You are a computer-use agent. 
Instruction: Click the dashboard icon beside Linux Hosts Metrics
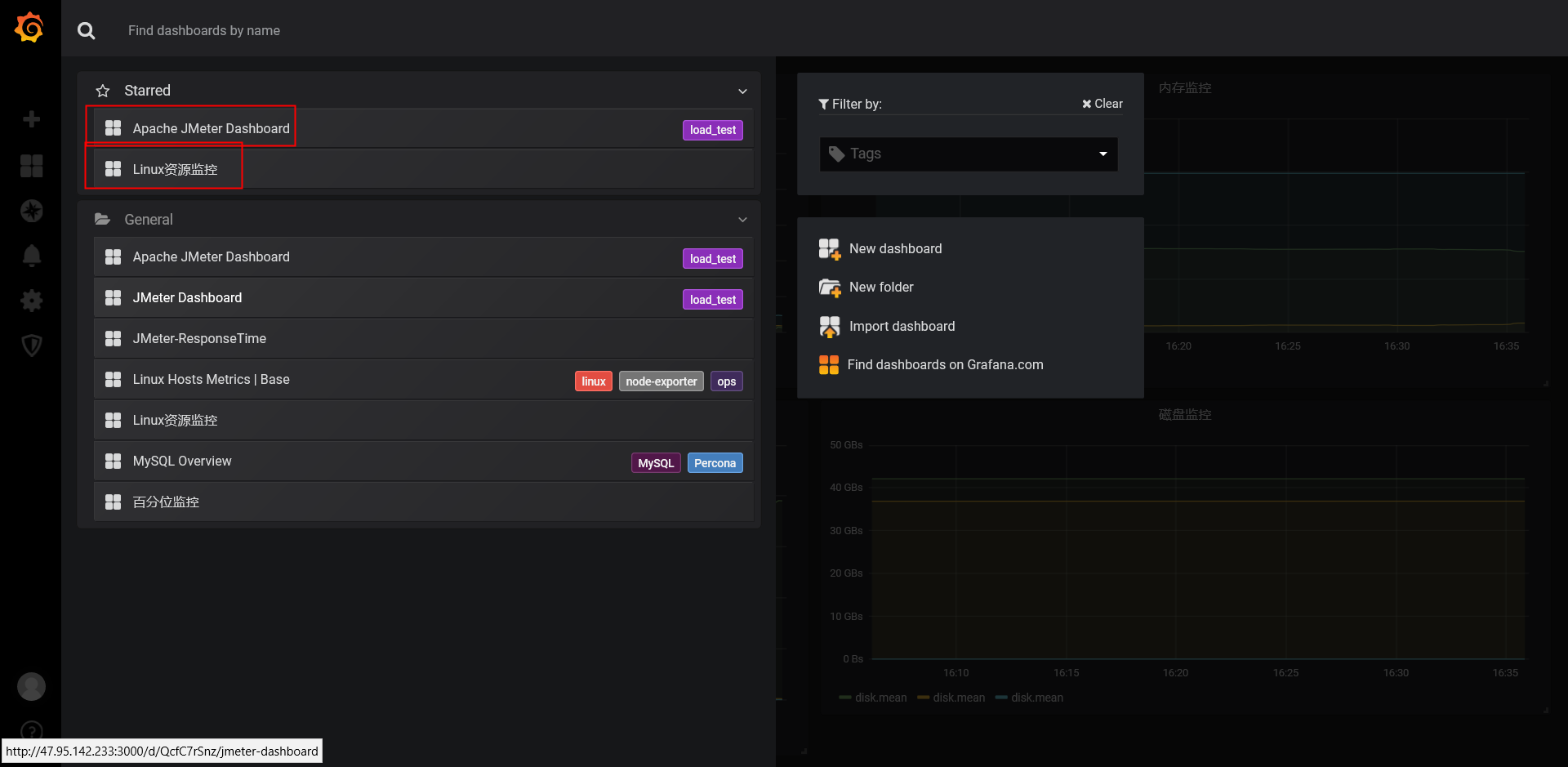pyautogui.click(x=113, y=379)
